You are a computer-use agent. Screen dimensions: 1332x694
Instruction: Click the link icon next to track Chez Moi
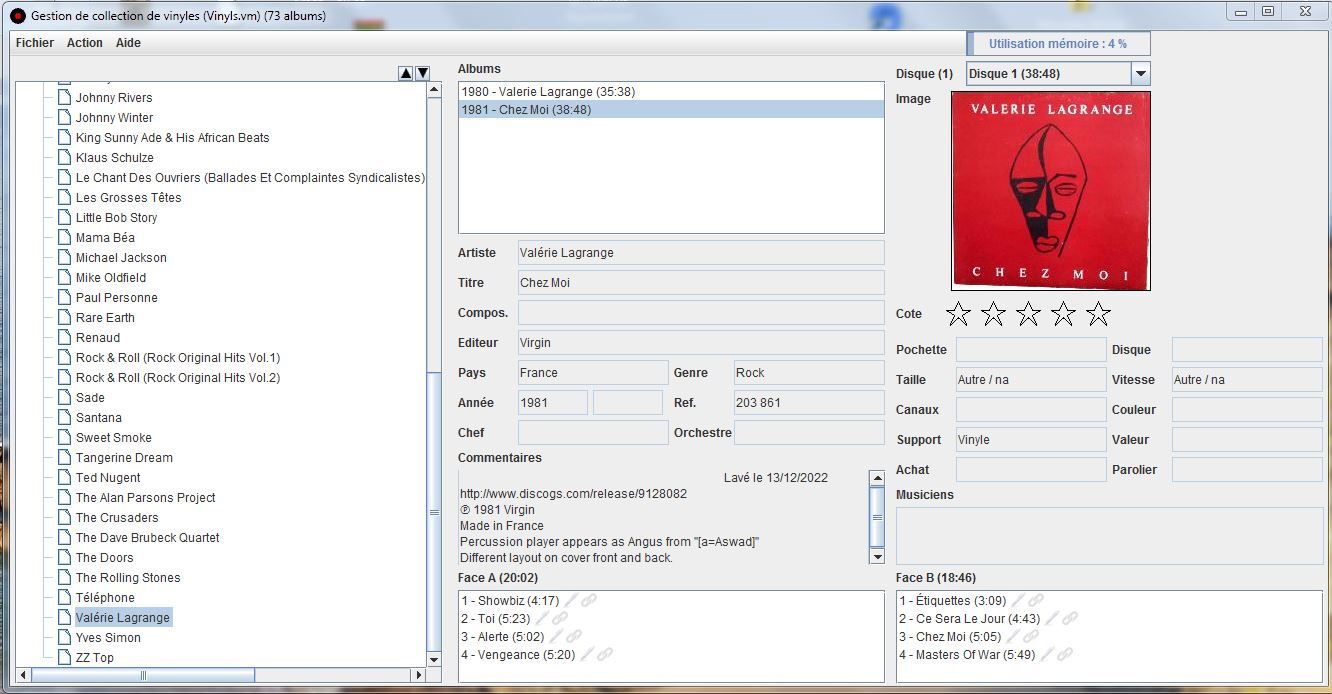(1031, 636)
